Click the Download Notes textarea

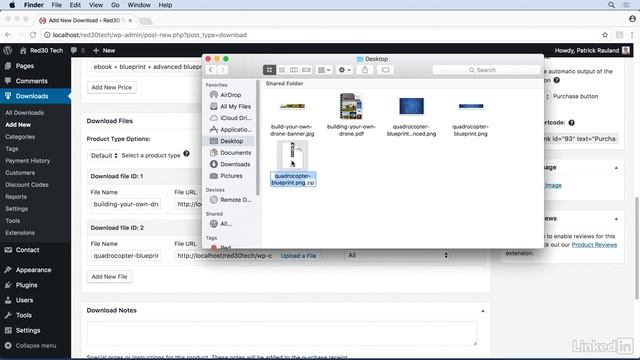coord(282,333)
